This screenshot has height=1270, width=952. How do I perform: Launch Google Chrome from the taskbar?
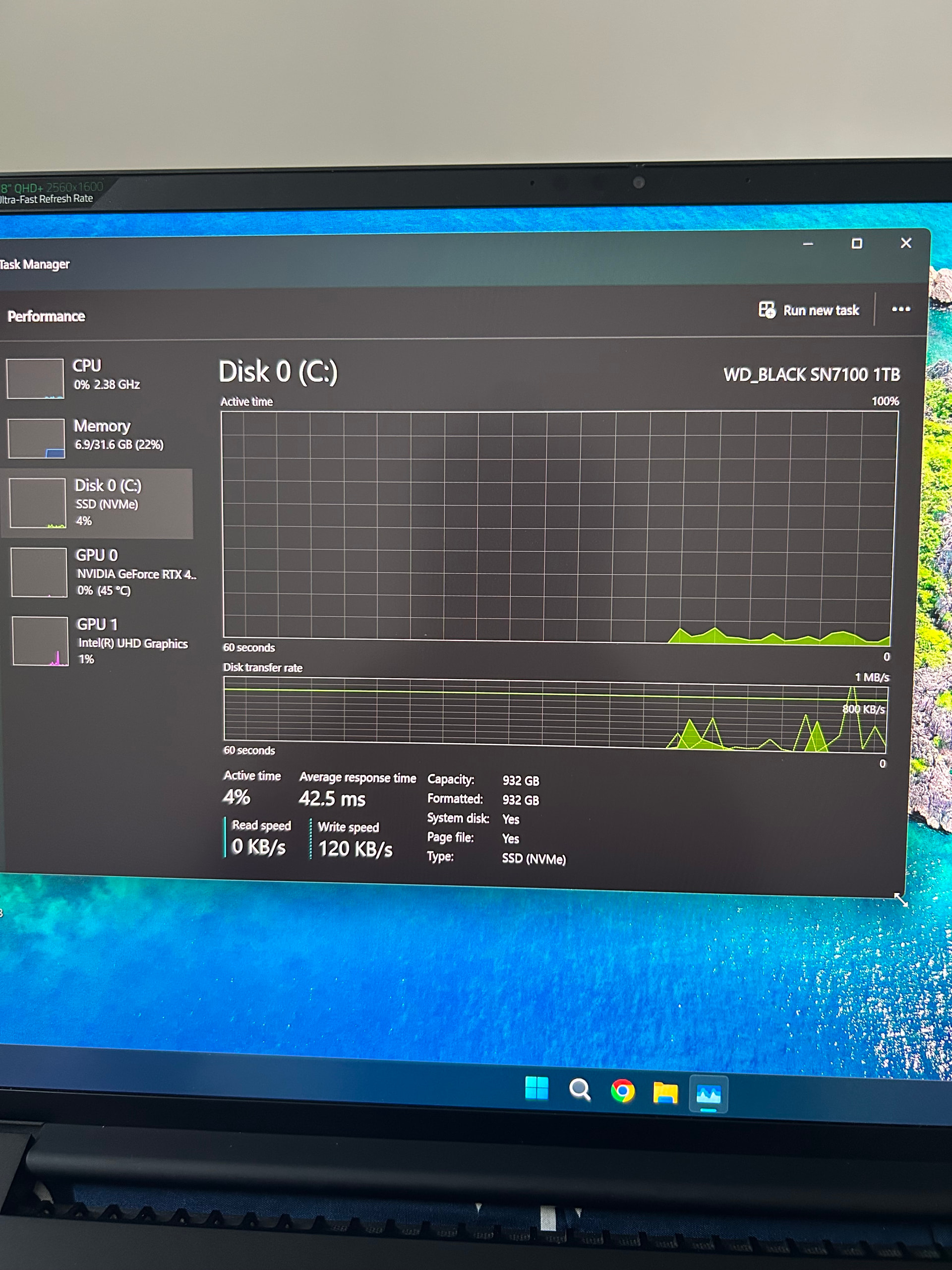click(623, 1091)
